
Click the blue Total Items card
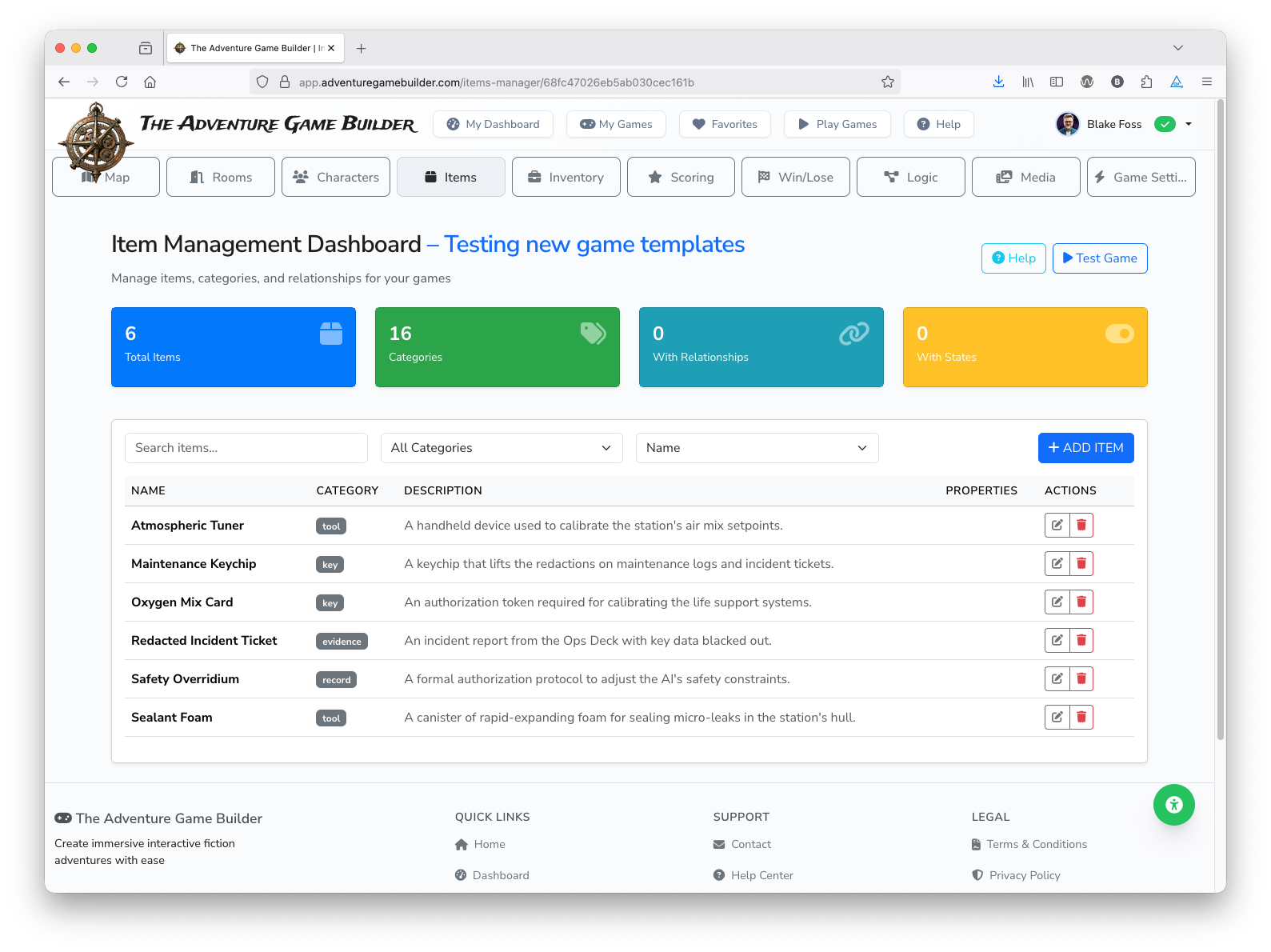point(234,347)
